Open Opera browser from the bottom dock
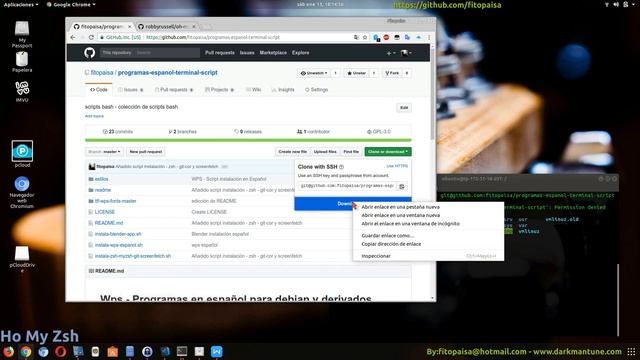Viewport: 640px width, 360px height. [x=60, y=351]
